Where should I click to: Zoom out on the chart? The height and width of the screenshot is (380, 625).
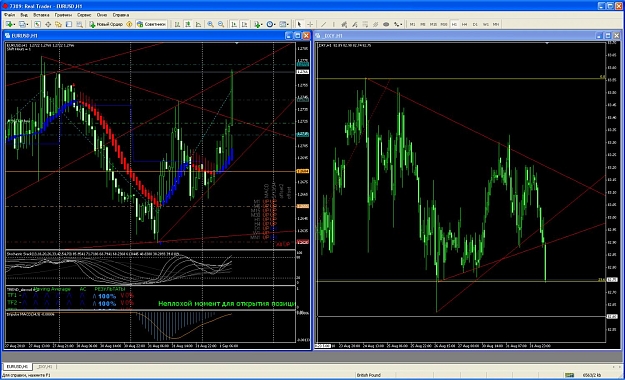click(x=221, y=24)
